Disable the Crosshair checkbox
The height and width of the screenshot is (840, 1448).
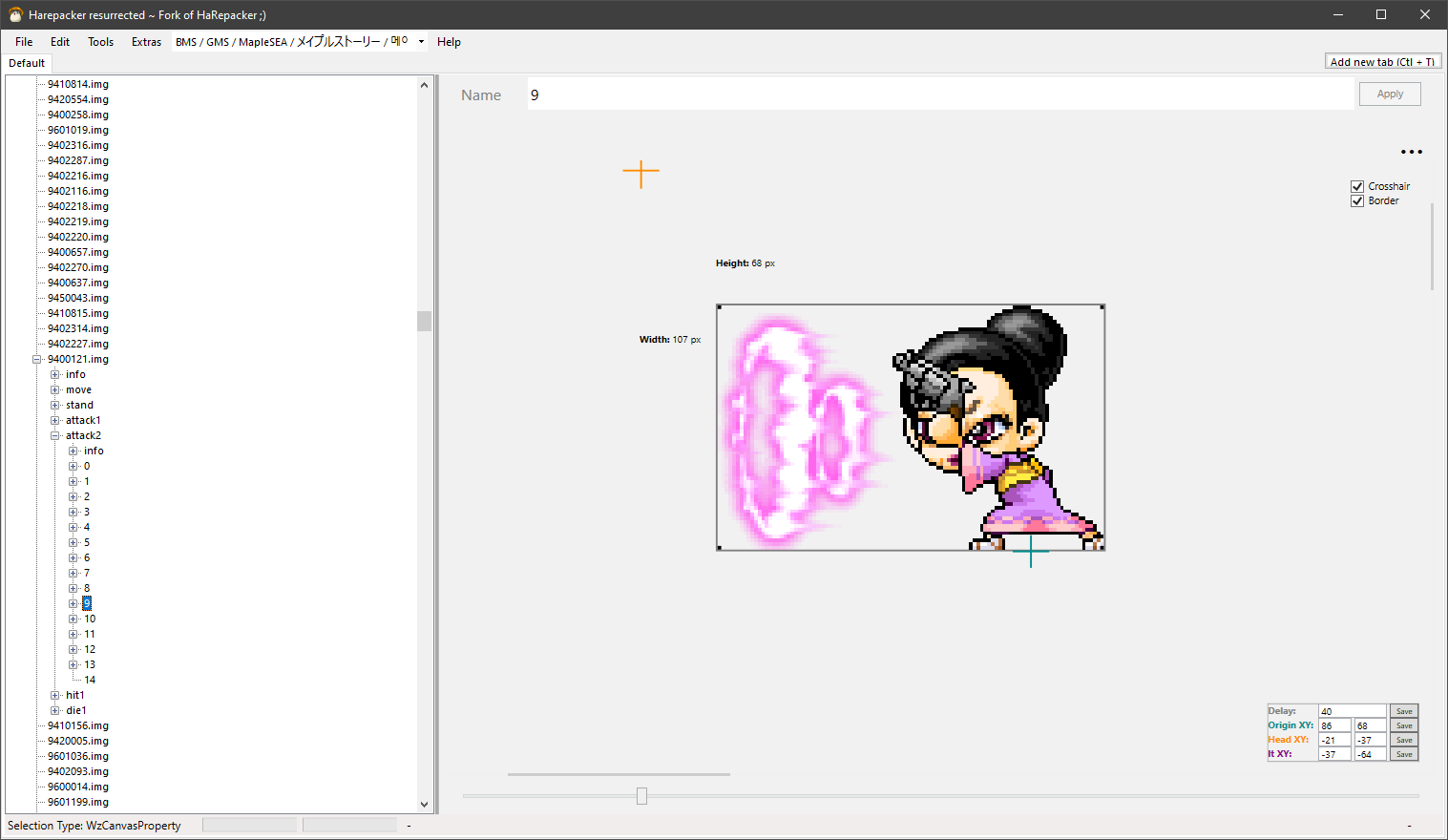point(1357,186)
